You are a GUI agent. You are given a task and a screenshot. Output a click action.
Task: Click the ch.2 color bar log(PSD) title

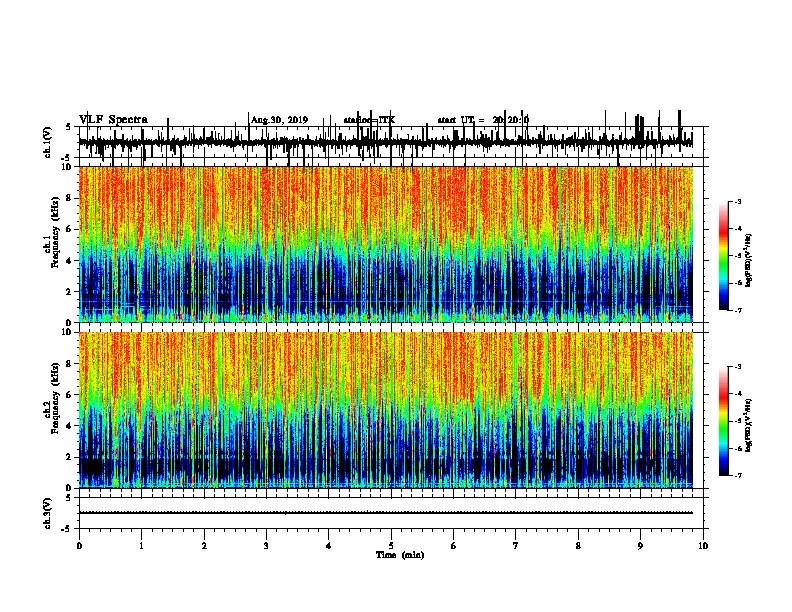point(748,425)
